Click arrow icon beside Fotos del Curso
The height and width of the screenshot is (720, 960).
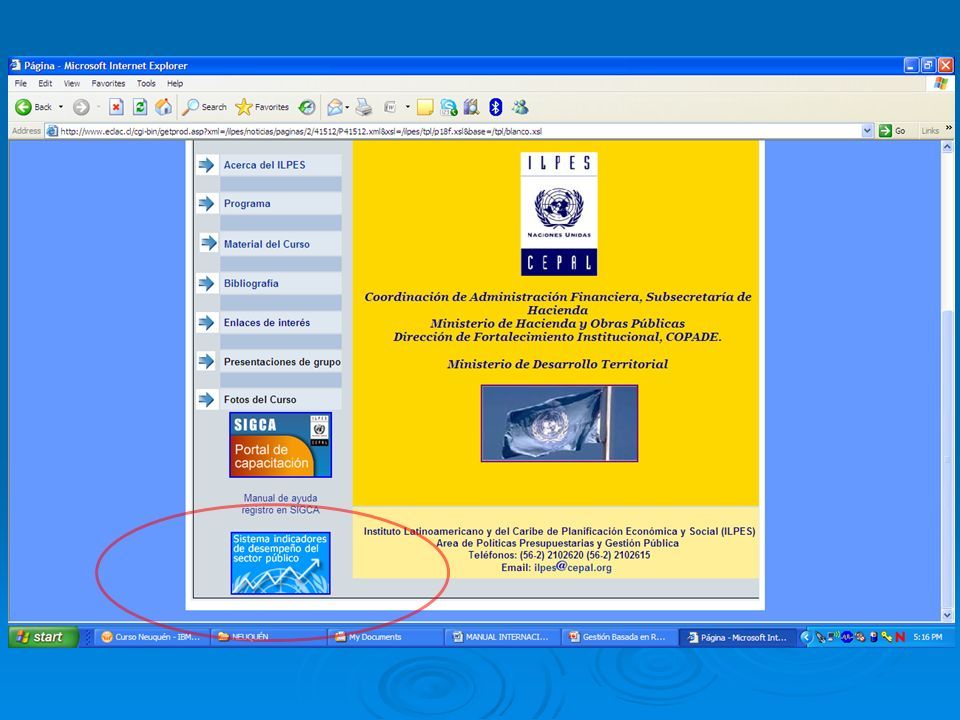tap(207, 399)
